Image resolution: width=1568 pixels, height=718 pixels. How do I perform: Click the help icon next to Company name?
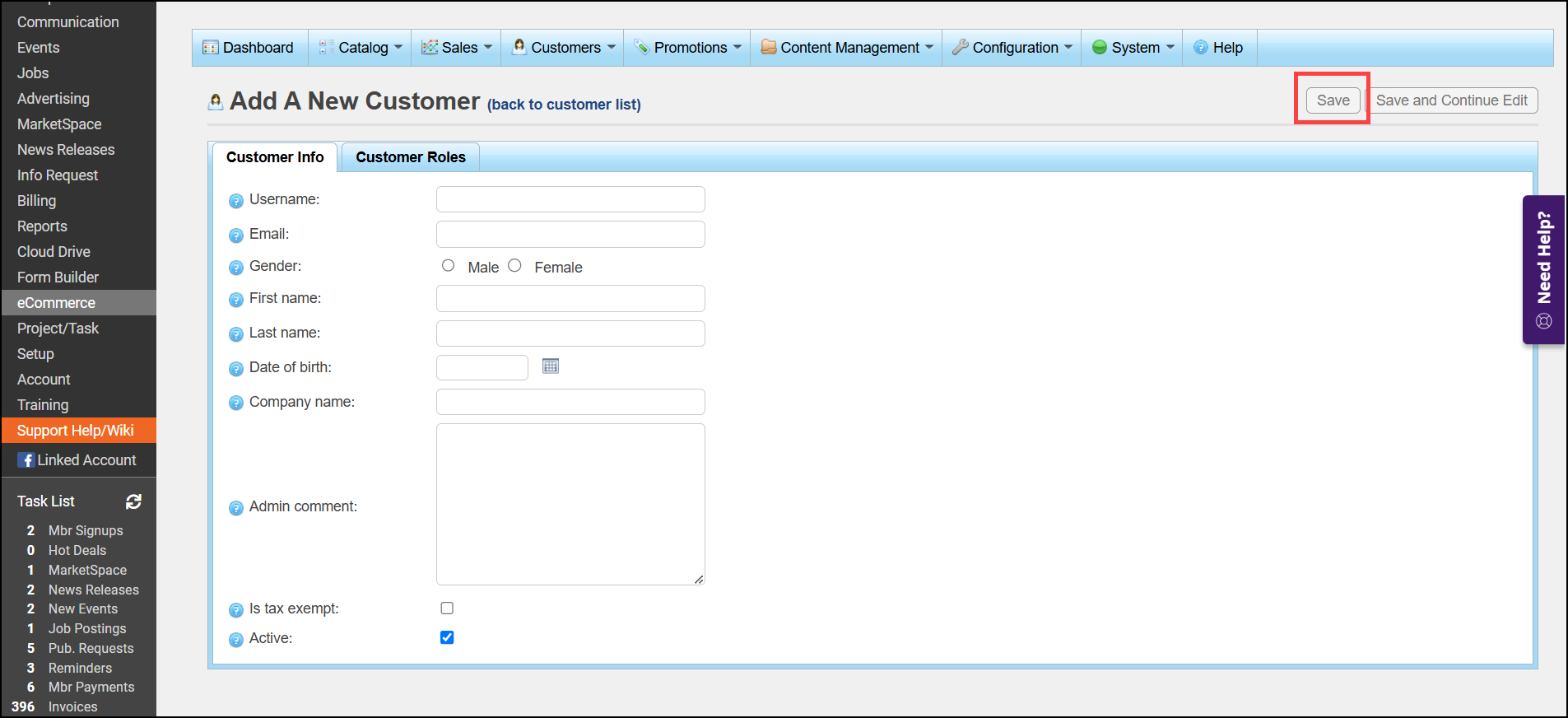(236, 403)
